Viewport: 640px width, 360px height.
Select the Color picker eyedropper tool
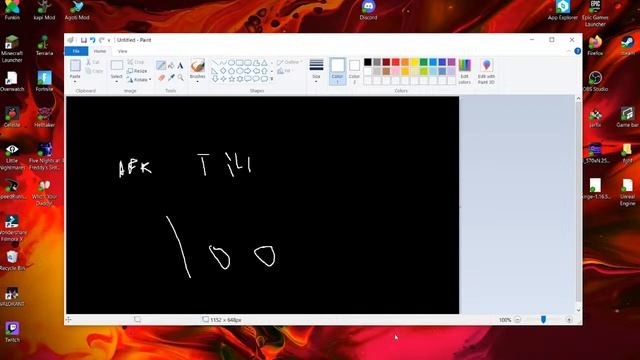171,77
